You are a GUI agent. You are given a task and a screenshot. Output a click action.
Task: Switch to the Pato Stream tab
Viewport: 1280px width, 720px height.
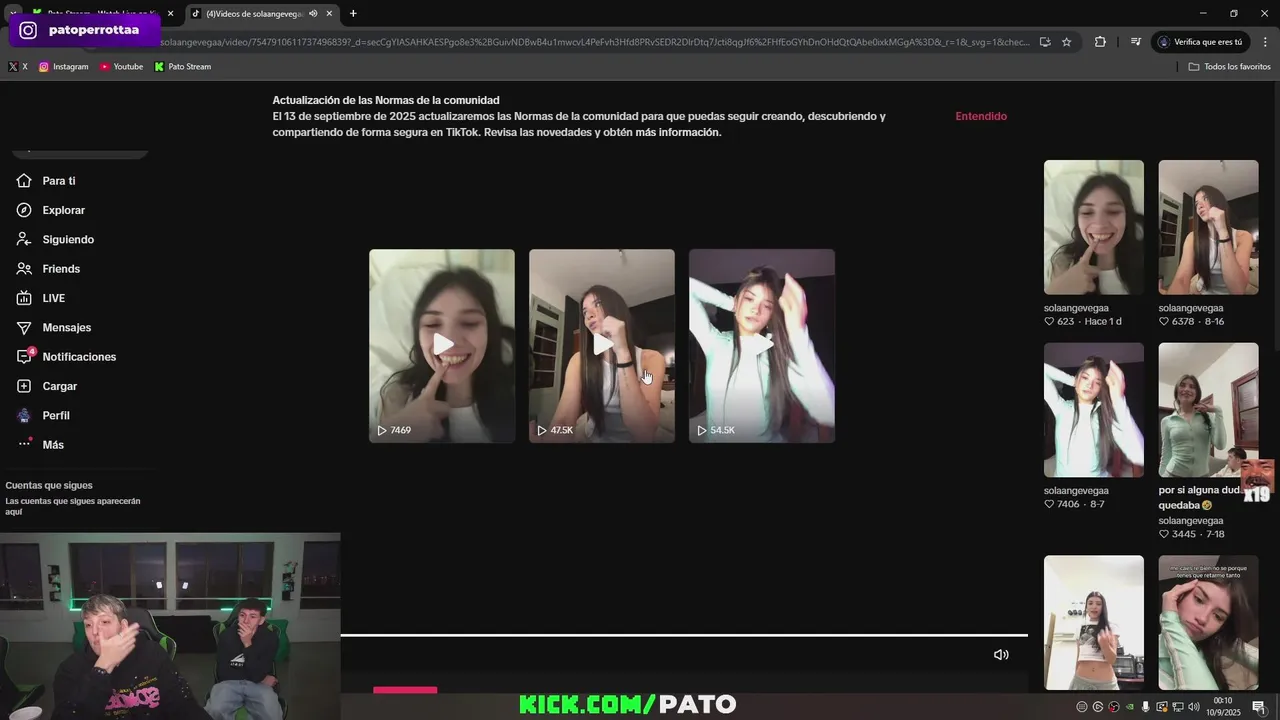click(103, 13)
